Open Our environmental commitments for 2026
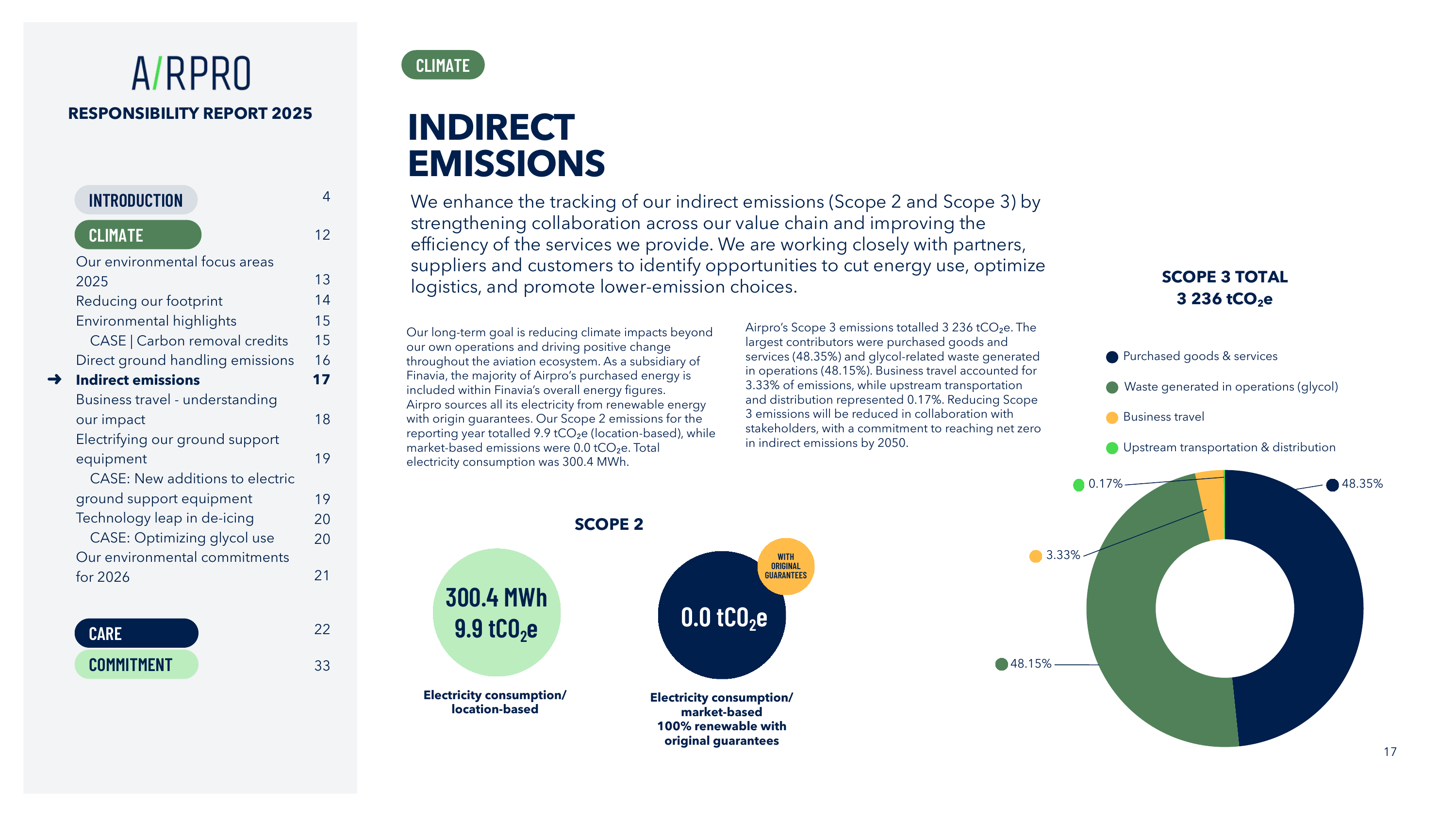The width and height of the screenshot is (1456, 819). [182, 567]
